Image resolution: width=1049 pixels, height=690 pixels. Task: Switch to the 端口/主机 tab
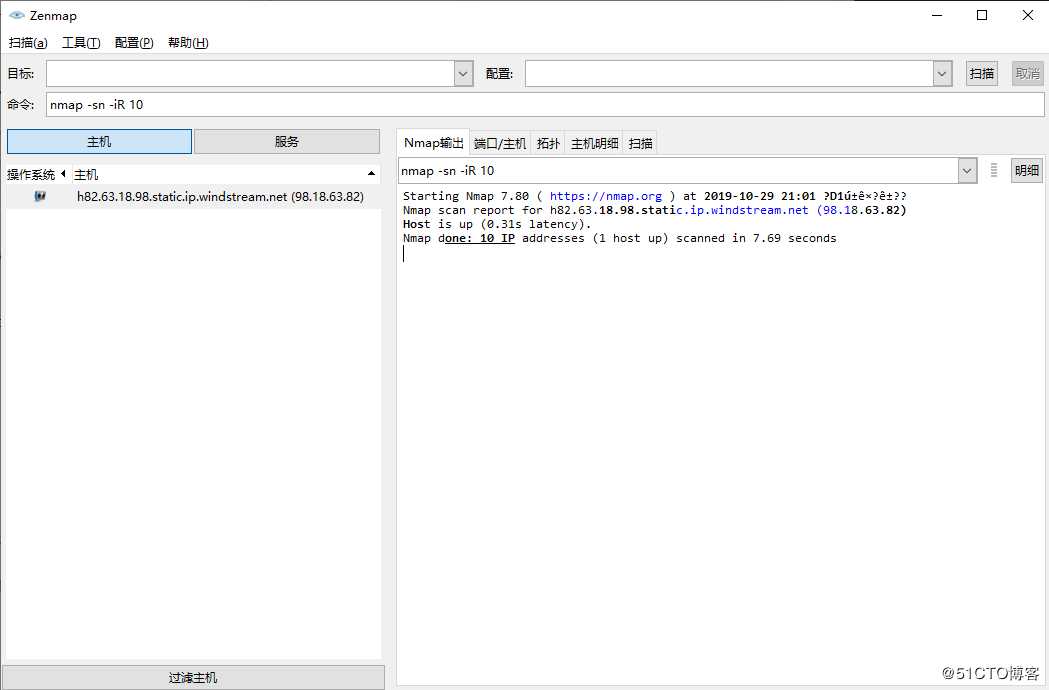pos(500,143)
